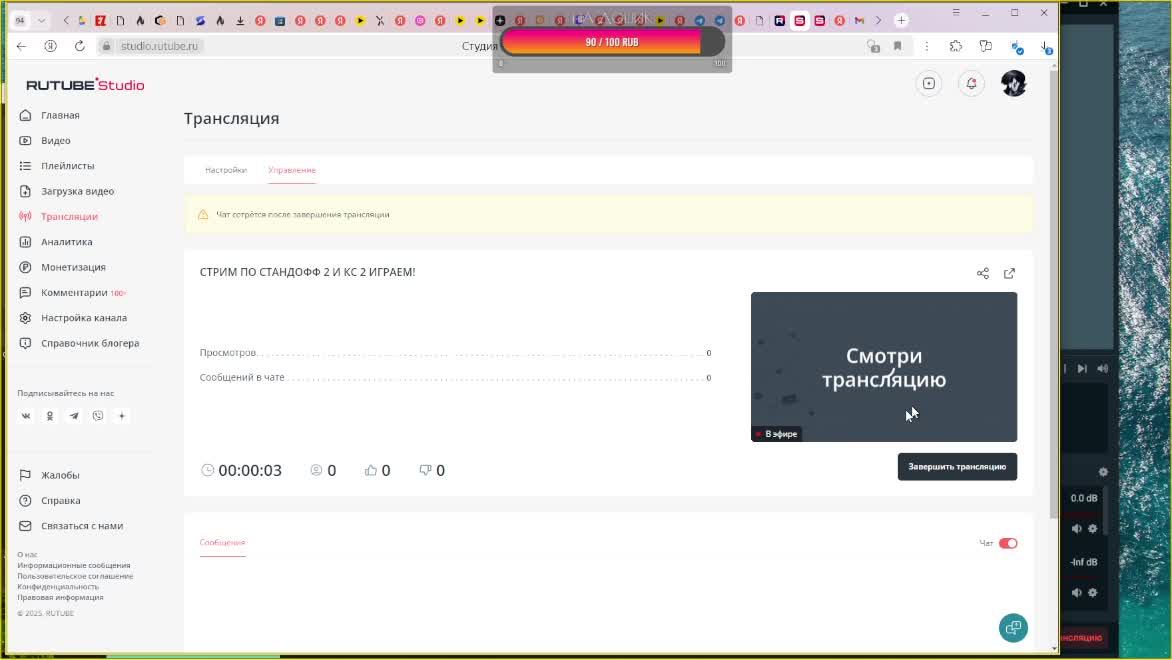The image size is (1172, 660).
Task: Open Связаться с нами
Action: (81, 526)
